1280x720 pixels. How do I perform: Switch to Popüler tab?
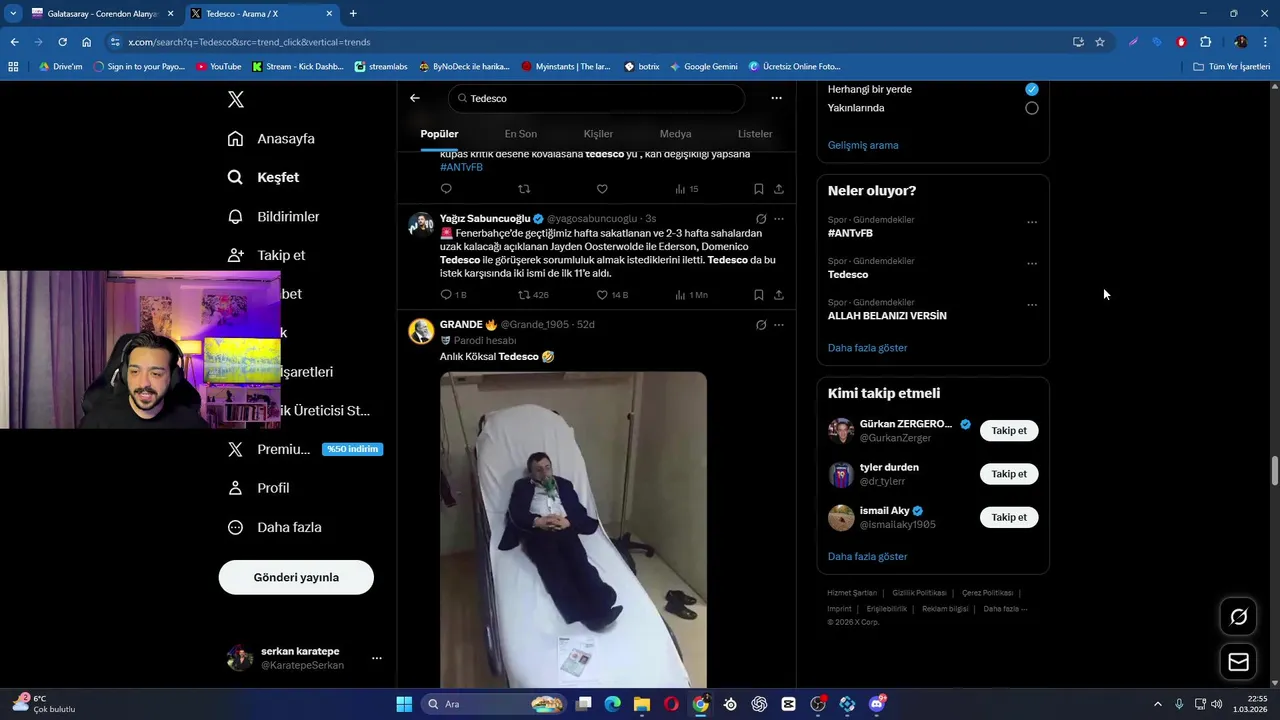[x=439, y=134]
